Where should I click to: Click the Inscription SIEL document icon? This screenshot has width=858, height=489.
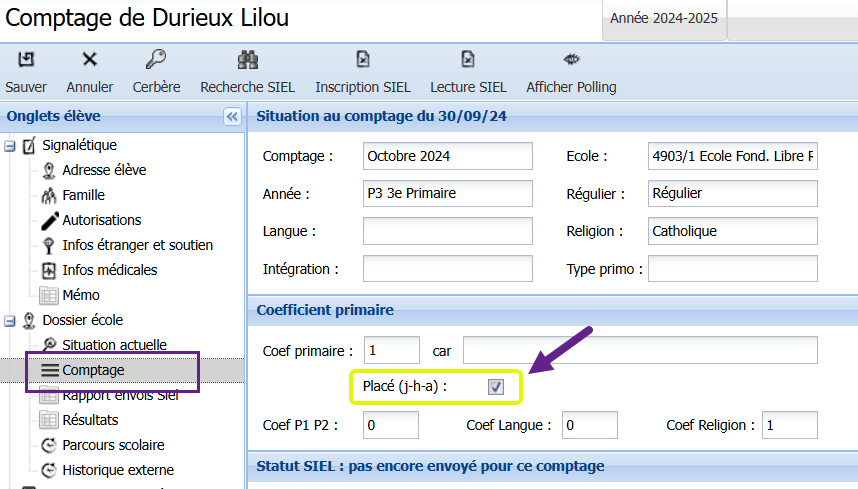tap(364, 60)
